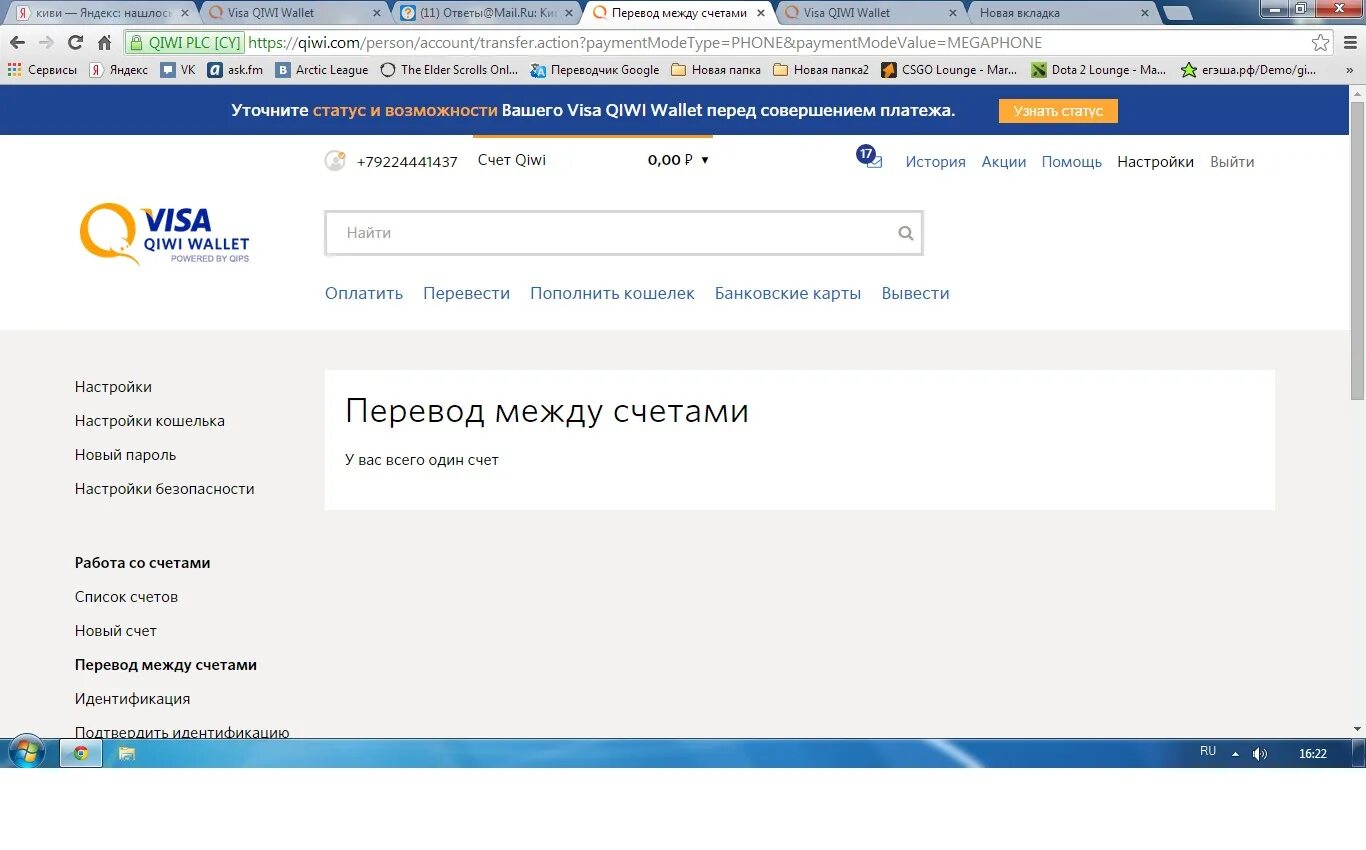Open Идентификация in the sidebar
Image resolution: width=1366 pixels, height=850 pixels.
click(x=132, y=699)
